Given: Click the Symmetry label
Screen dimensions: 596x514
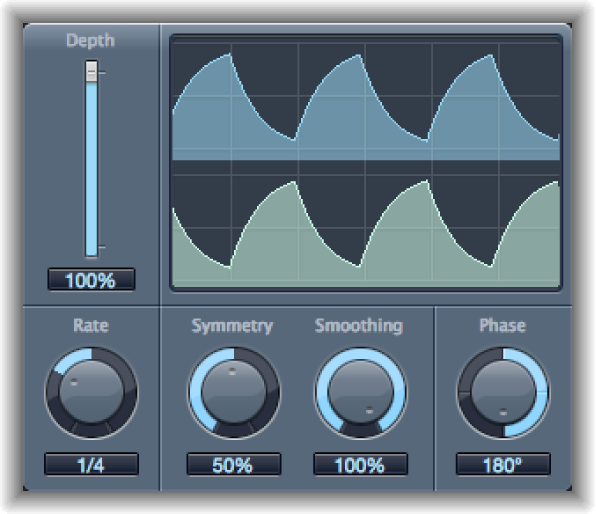Looking at the screenshot, I should click(232, 326).
